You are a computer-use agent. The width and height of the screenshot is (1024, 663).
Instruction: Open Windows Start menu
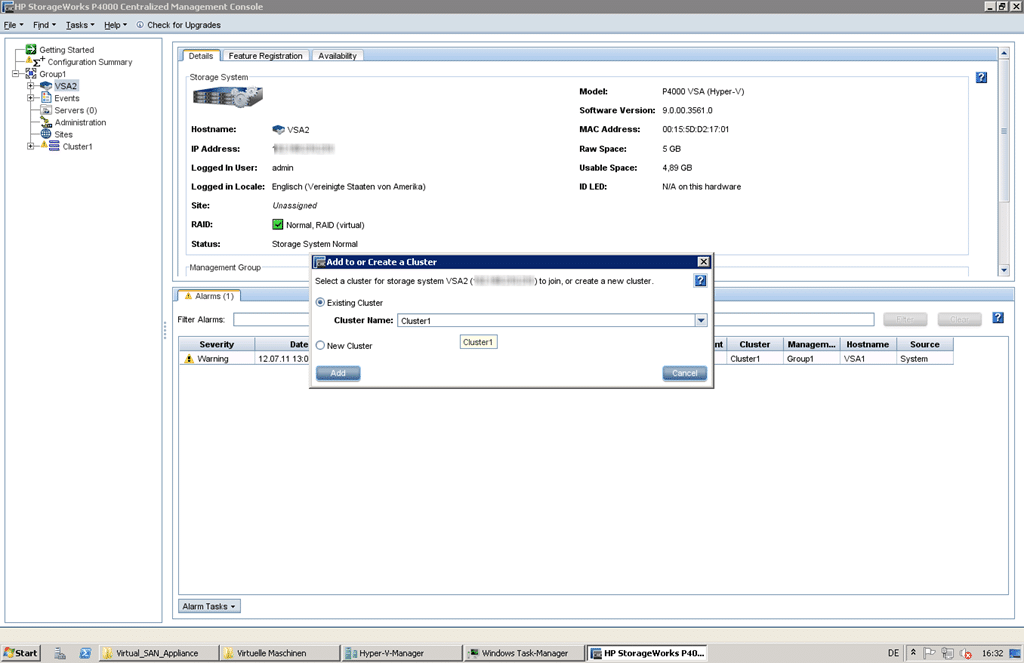click(x=21, y=653)
